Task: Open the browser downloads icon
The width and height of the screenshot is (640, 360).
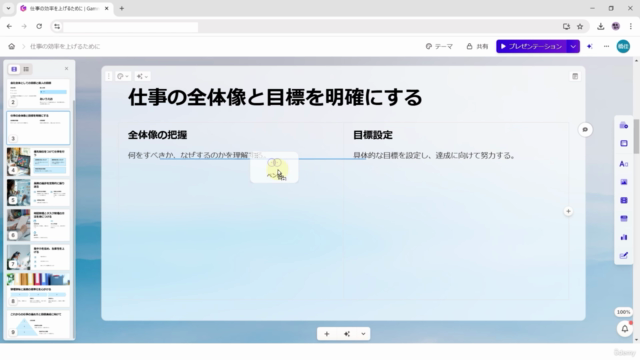Action: pos(600,27)
